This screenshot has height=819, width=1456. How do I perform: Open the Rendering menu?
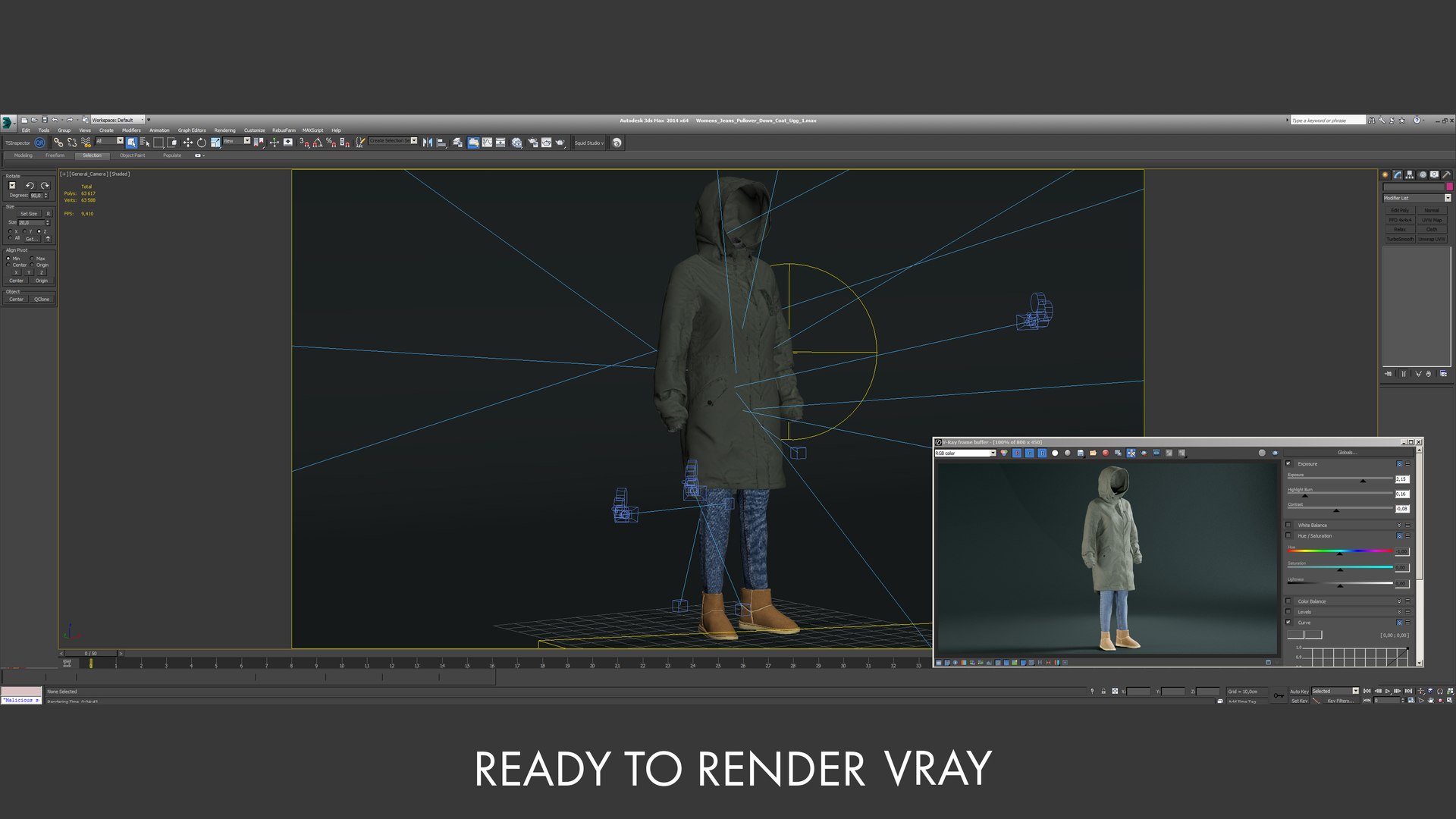pyautogui.click(x=224, y=130)
